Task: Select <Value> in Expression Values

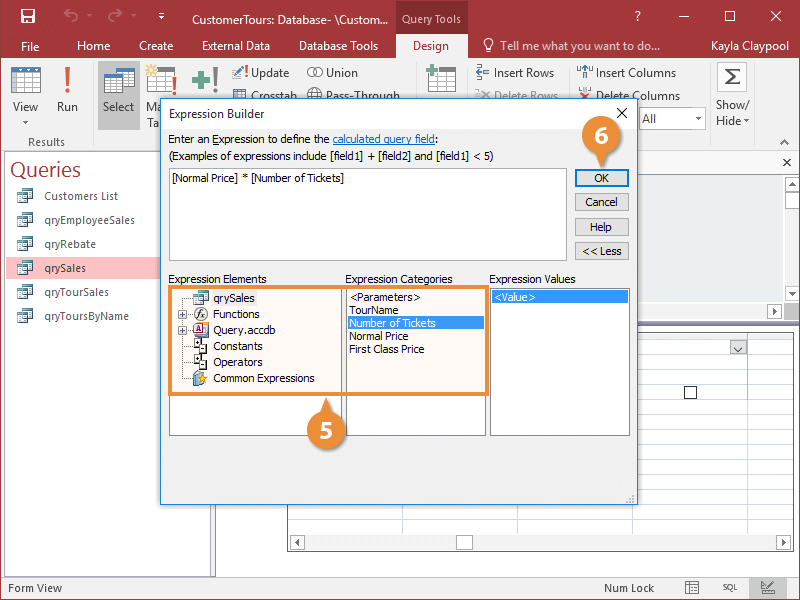Action: 560,297
